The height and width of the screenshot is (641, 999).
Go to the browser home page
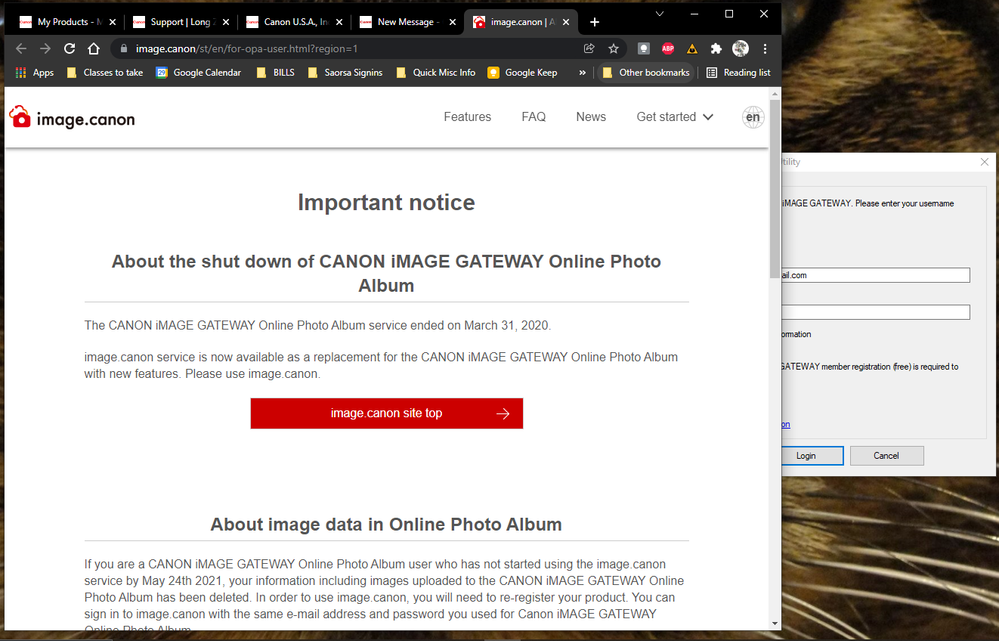point(94,48)
